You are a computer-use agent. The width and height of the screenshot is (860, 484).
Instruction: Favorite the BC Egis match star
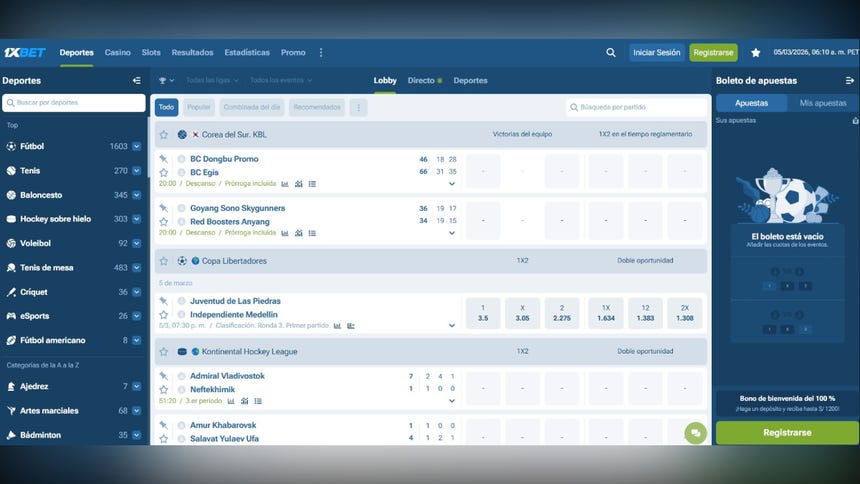coord(163,172)
